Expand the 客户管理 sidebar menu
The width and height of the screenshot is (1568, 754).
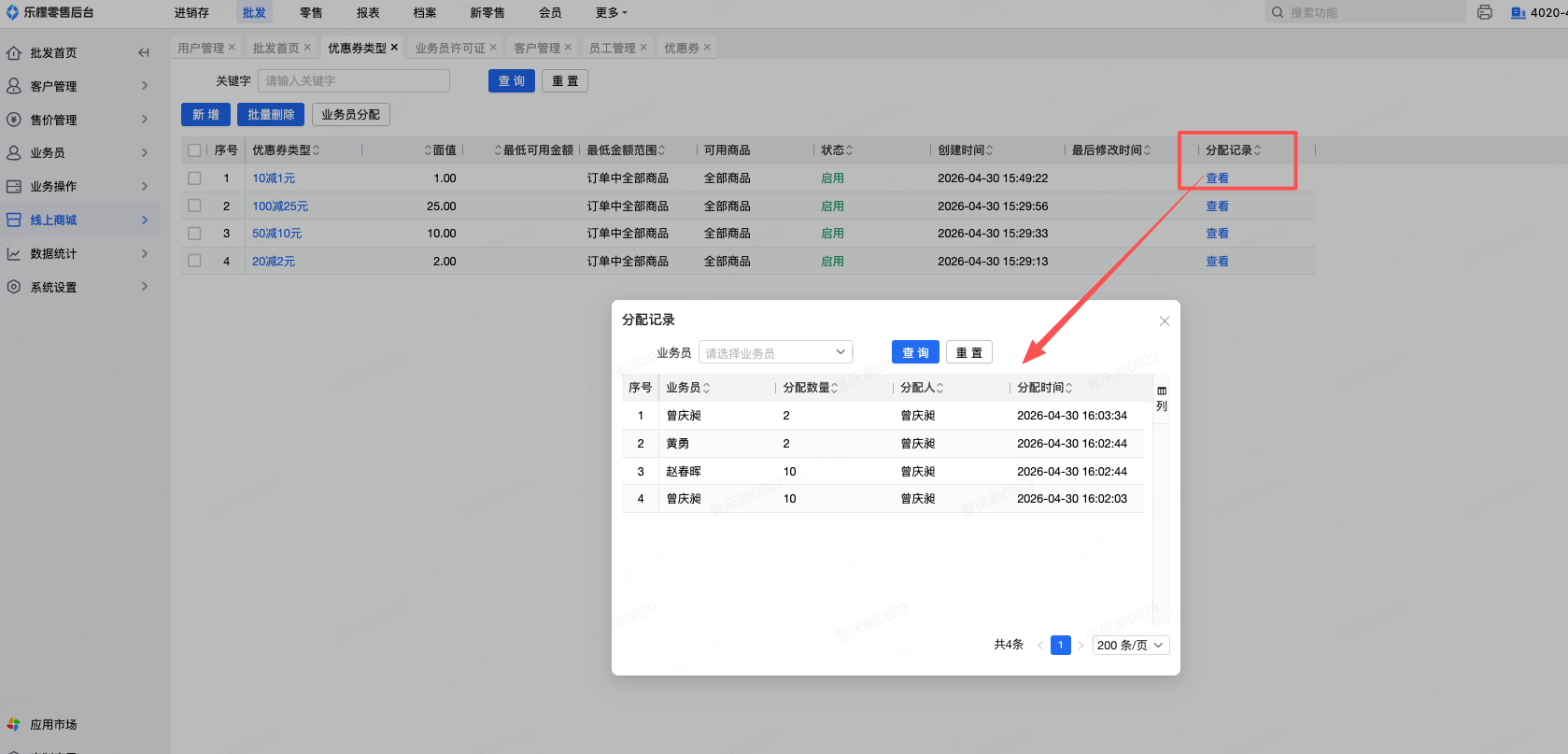tap(145, 86)
